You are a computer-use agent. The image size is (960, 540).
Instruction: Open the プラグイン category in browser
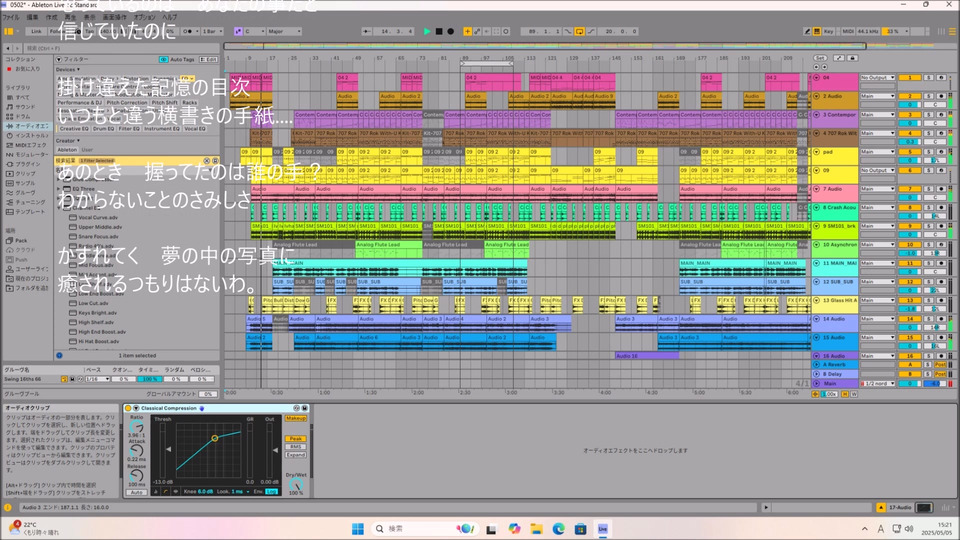pyautogui.click(x=25, y=163)
